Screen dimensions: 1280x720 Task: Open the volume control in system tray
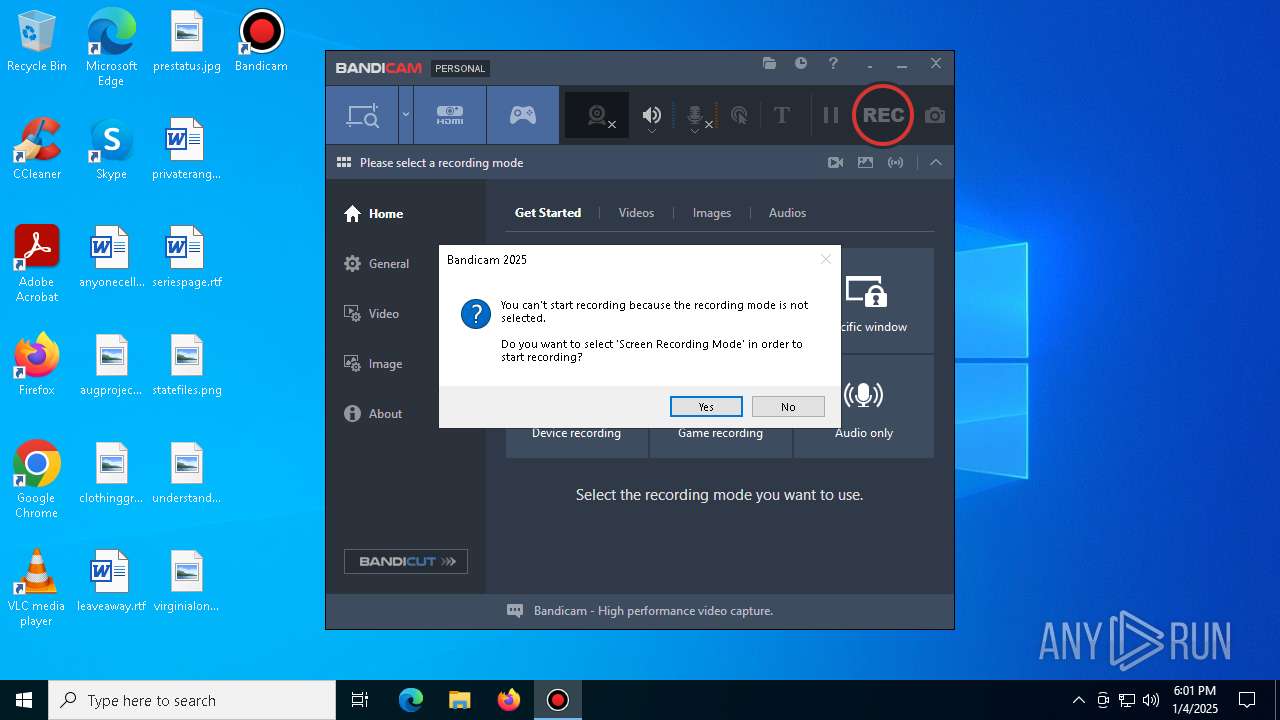click(x=1151, y=700)
